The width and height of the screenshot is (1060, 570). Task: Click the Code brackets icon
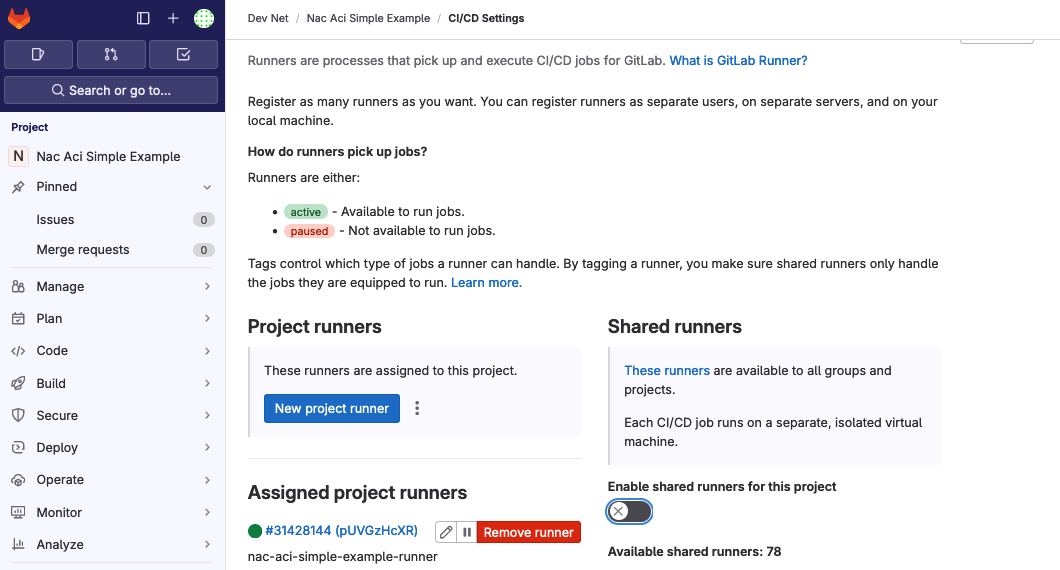(x=18, y=351)
